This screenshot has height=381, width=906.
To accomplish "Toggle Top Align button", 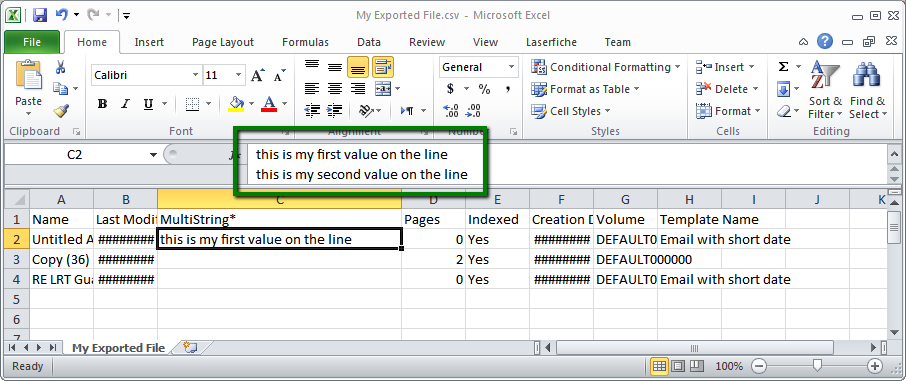I will tap(313, 67).
